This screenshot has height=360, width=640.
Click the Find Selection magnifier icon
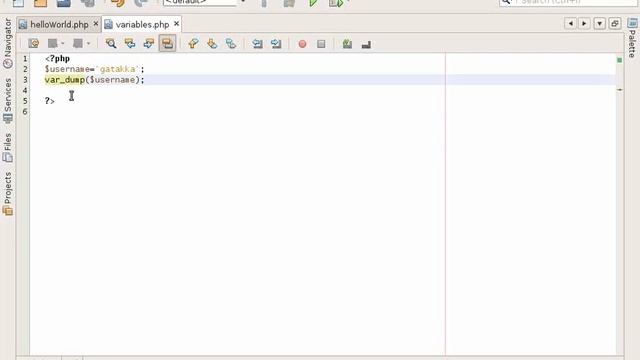point(111,44)
